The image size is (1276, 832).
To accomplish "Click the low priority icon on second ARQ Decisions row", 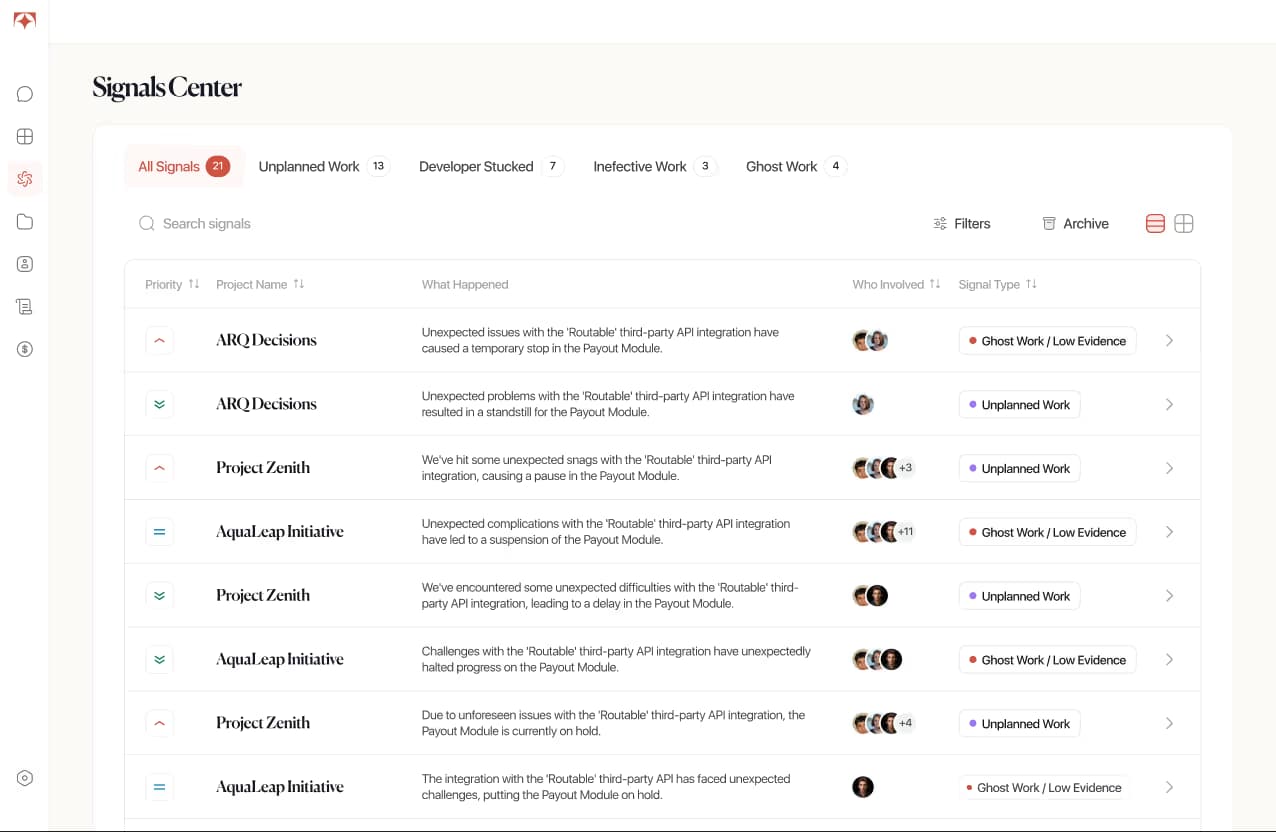I will (159, 405).
